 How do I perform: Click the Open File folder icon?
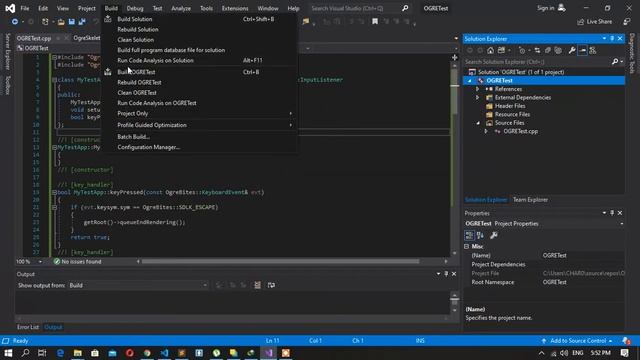click(61, 22)
